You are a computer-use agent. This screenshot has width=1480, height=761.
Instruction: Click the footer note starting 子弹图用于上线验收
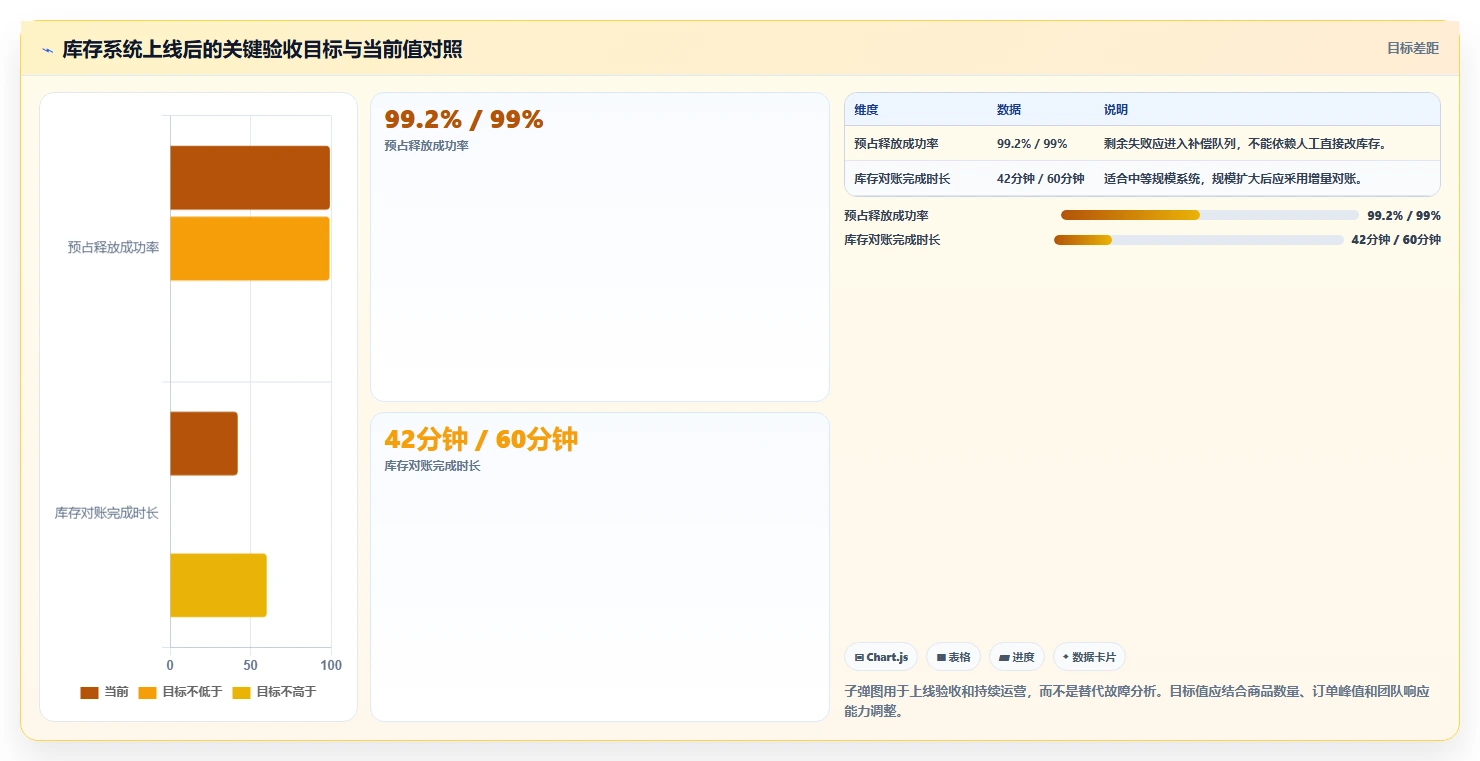tap(1137, 701)
